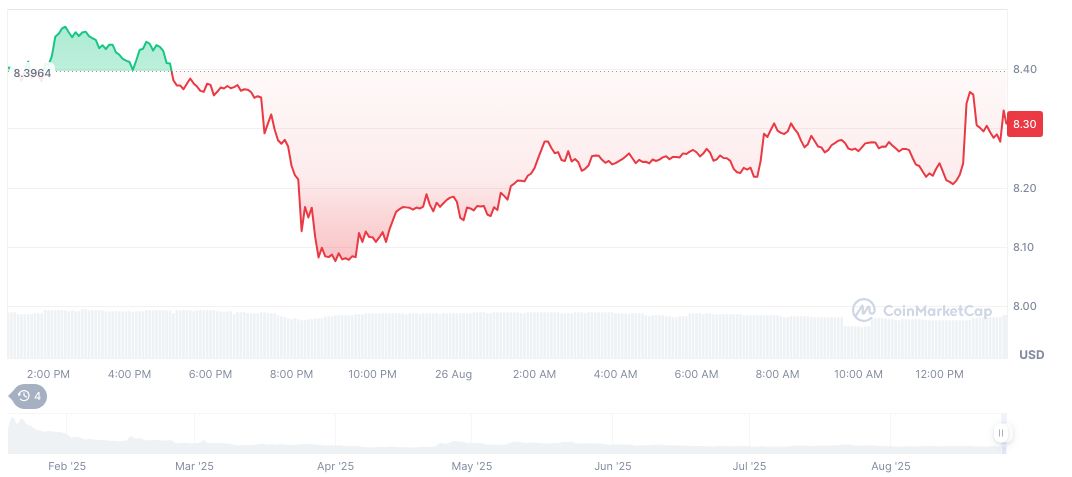Click the events history badge showing 4
The width and height of the screenshot is (1072, 477).
pyautogui.click(x=28, y=396)
